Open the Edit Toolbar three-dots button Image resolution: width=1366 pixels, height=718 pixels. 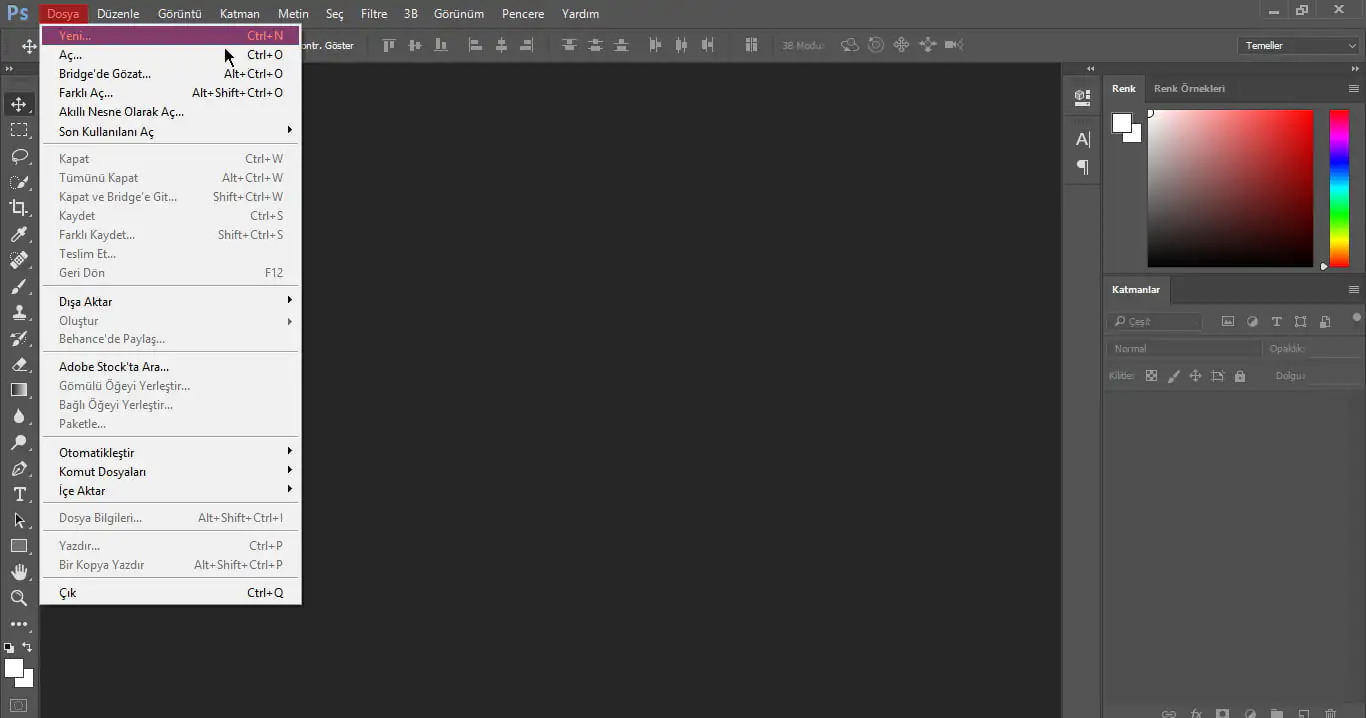pos(19,624)
